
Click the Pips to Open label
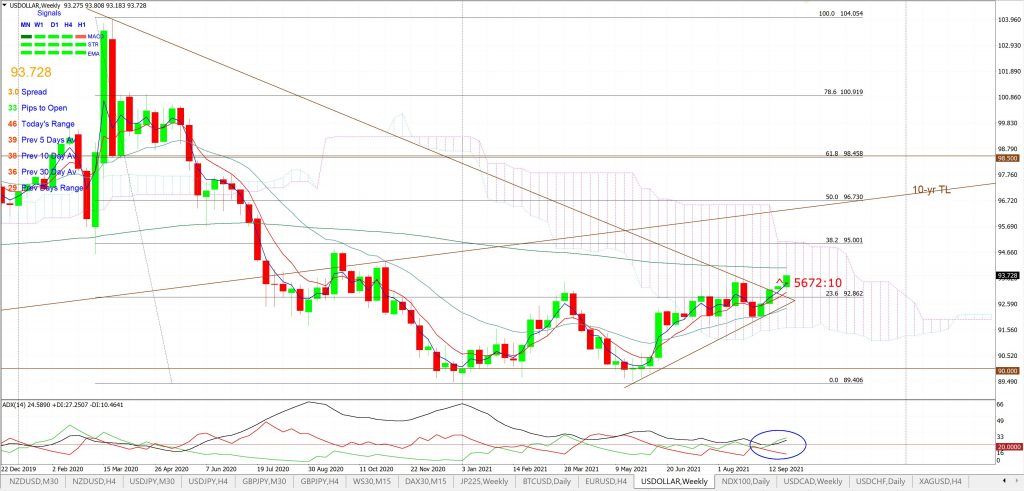tap(44, 108)
